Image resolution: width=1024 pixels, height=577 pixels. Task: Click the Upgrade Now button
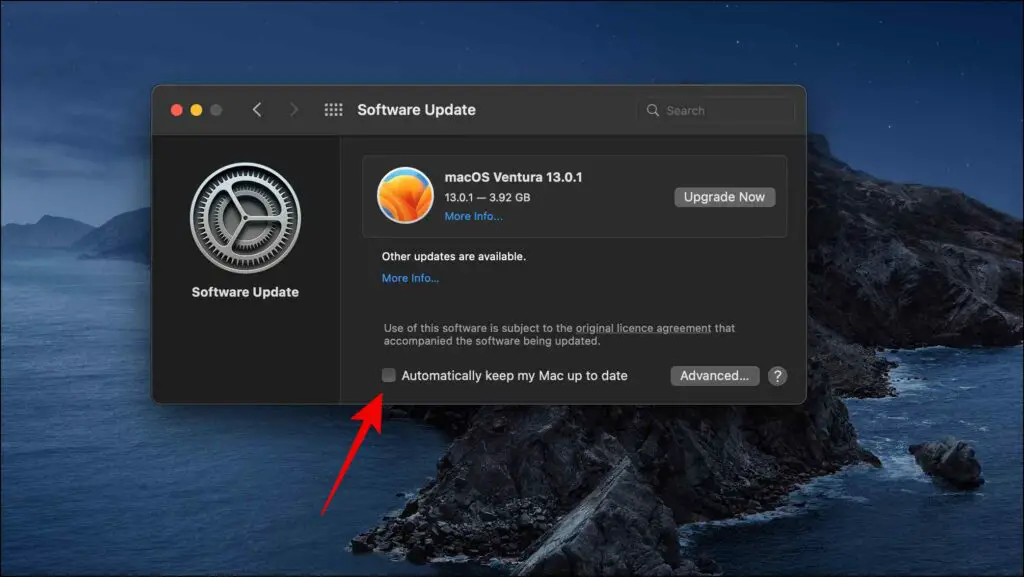point(724,197)
